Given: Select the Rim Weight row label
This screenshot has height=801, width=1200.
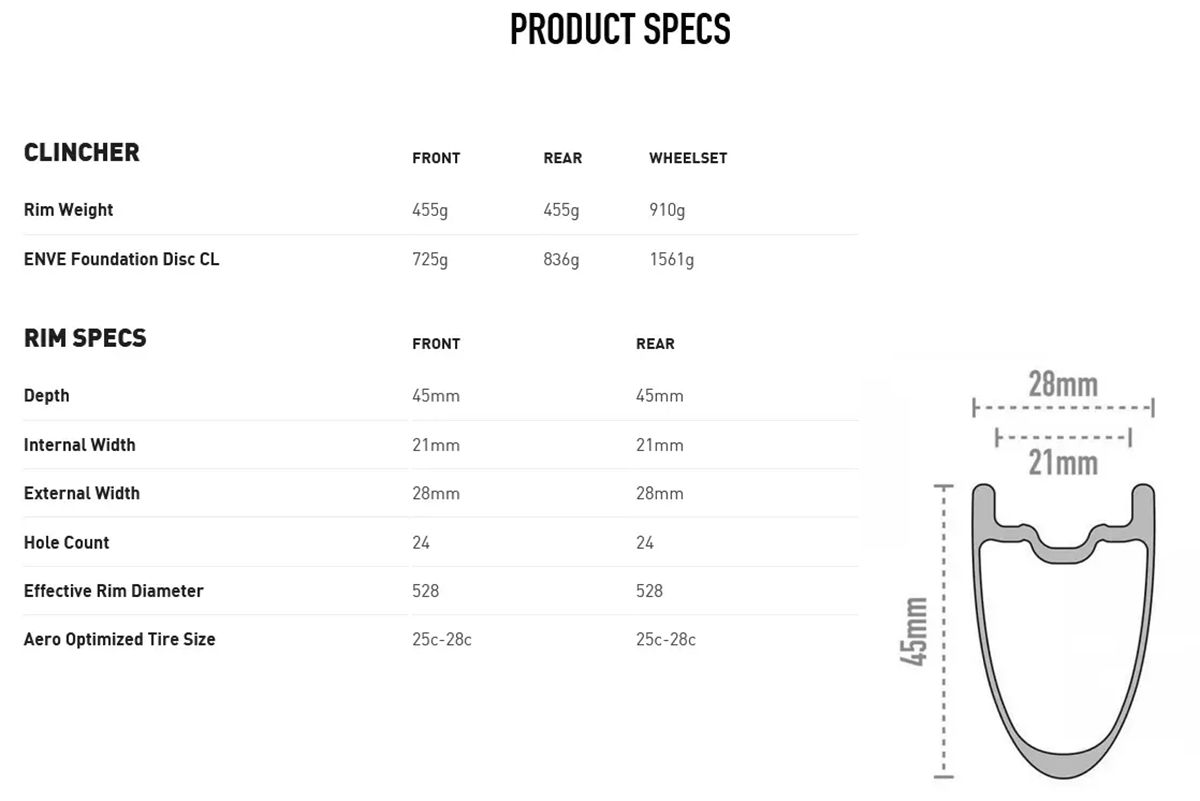Looking at the screenshot, I should pyautogui.click(x=68, y=210).
